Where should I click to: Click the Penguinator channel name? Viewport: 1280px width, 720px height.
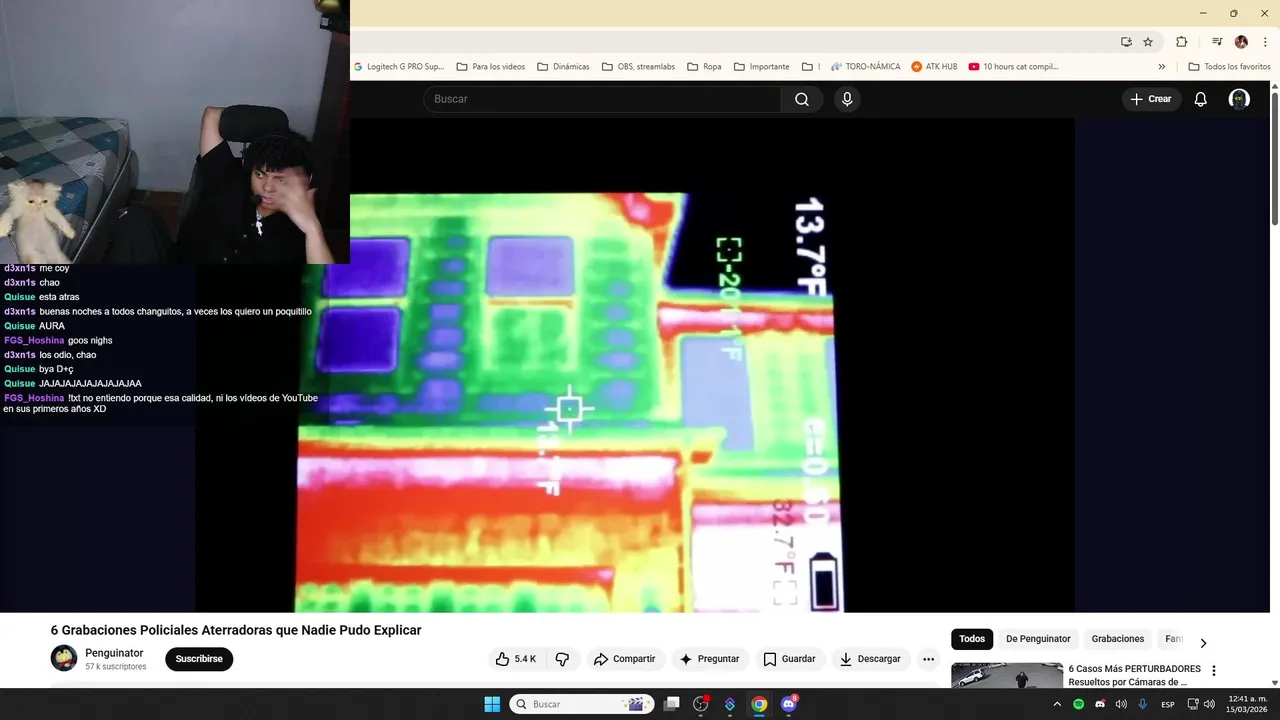114,653
